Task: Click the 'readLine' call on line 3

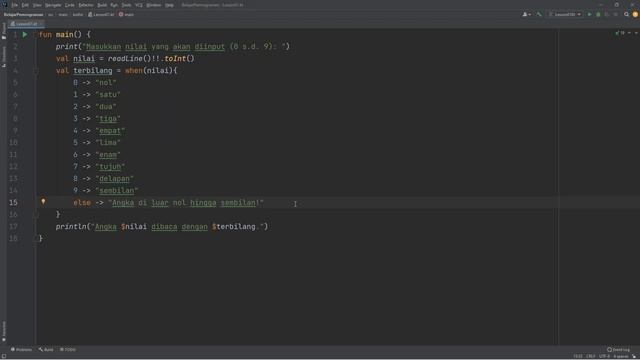Action: (x=125, y=59)
